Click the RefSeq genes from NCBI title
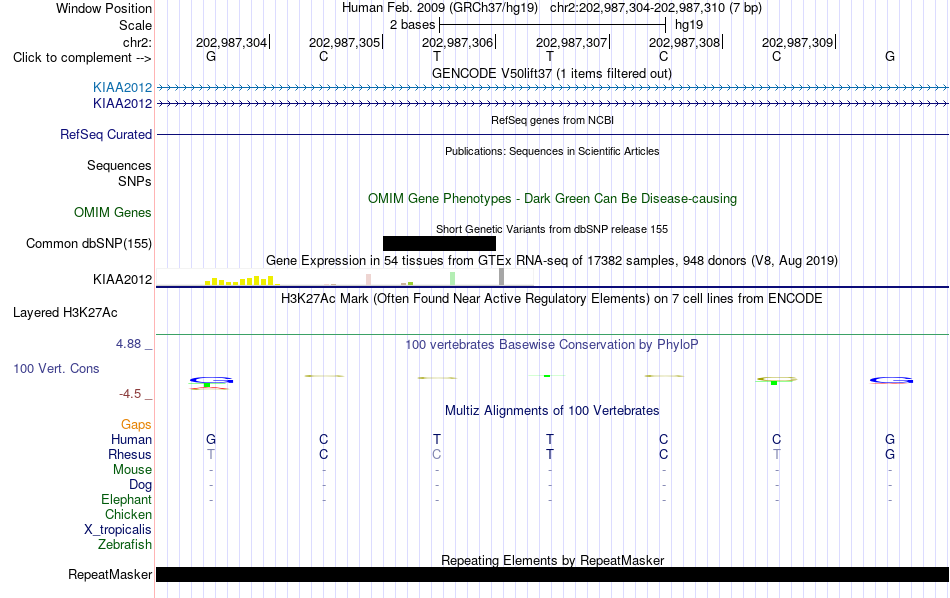Viewport: 950px width, 598px height. coord(552,120)
